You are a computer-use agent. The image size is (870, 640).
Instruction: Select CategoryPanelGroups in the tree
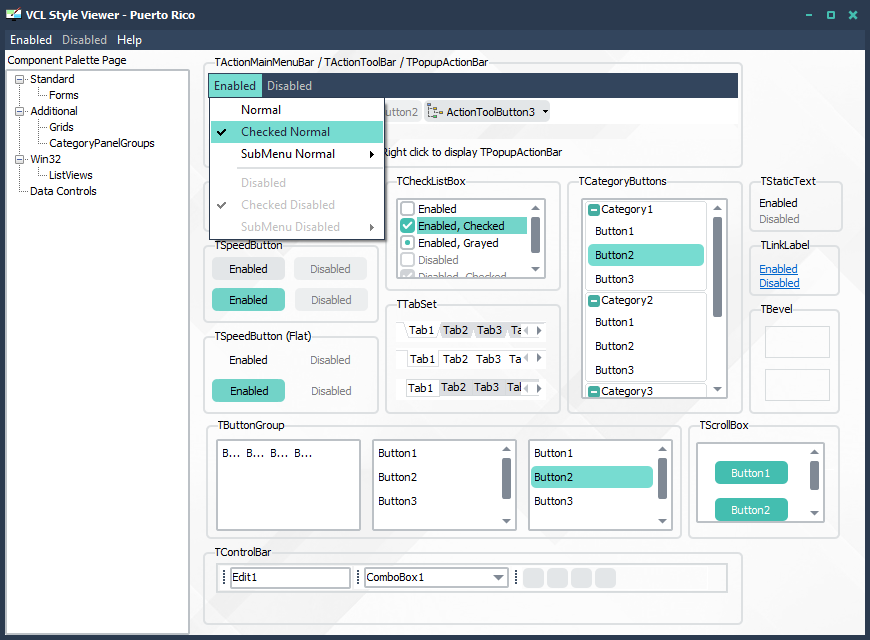(x=102, y=143)
